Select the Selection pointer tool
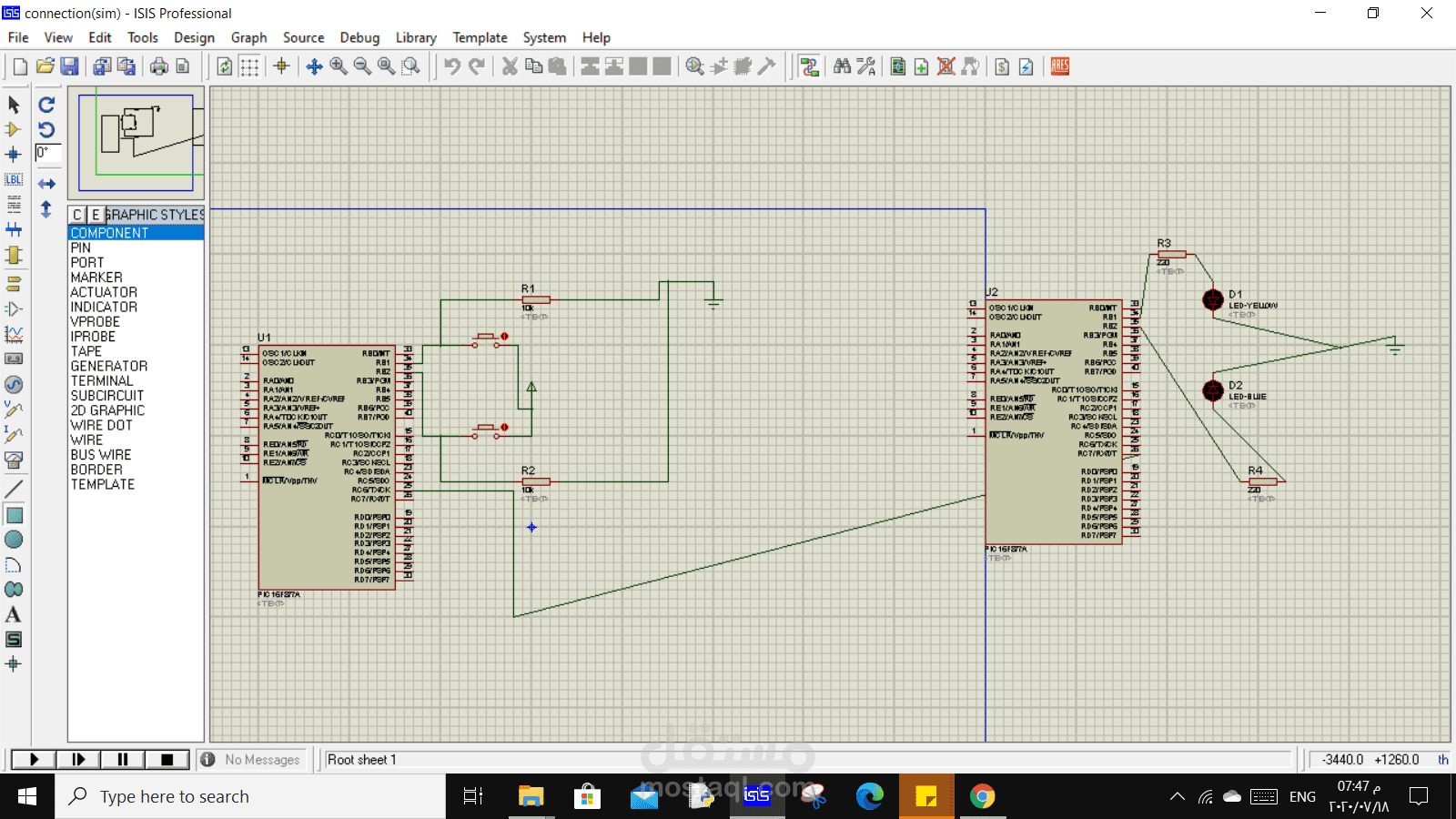 click(x=14, y=105)
